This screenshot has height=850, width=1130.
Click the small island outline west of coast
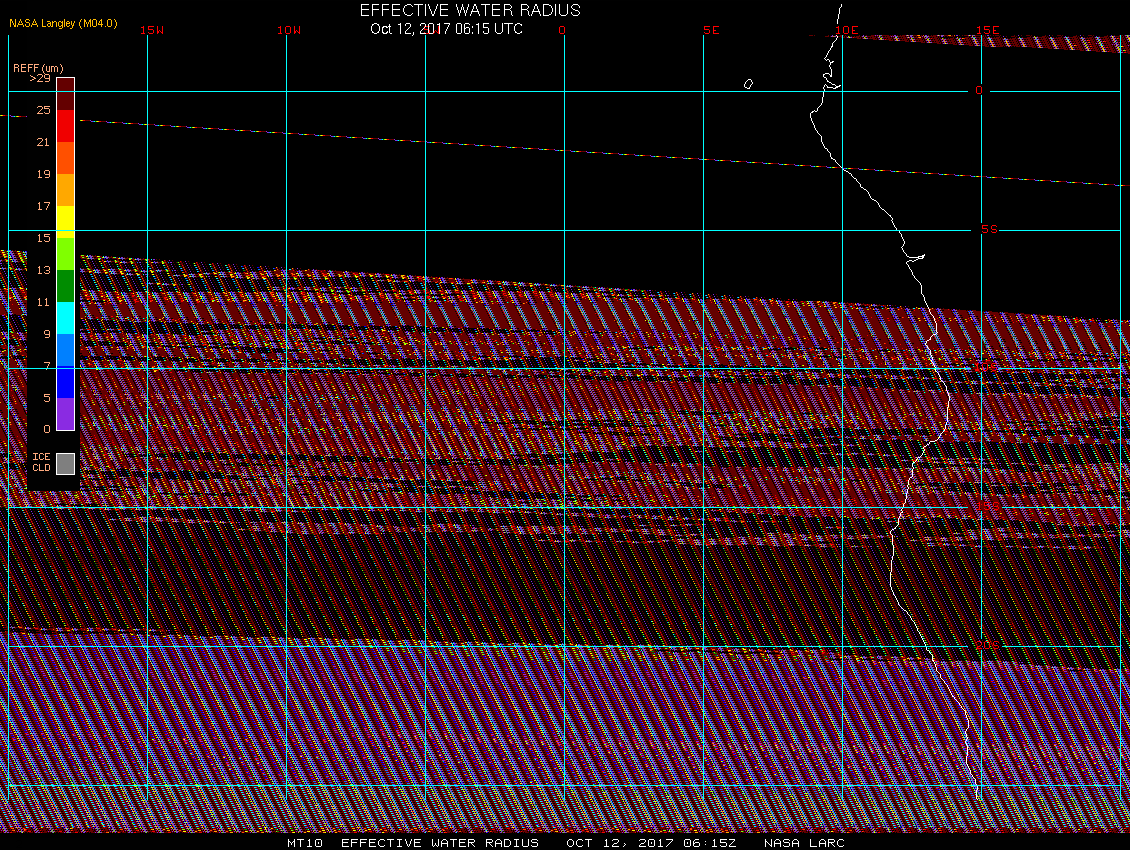coord(749,84)
